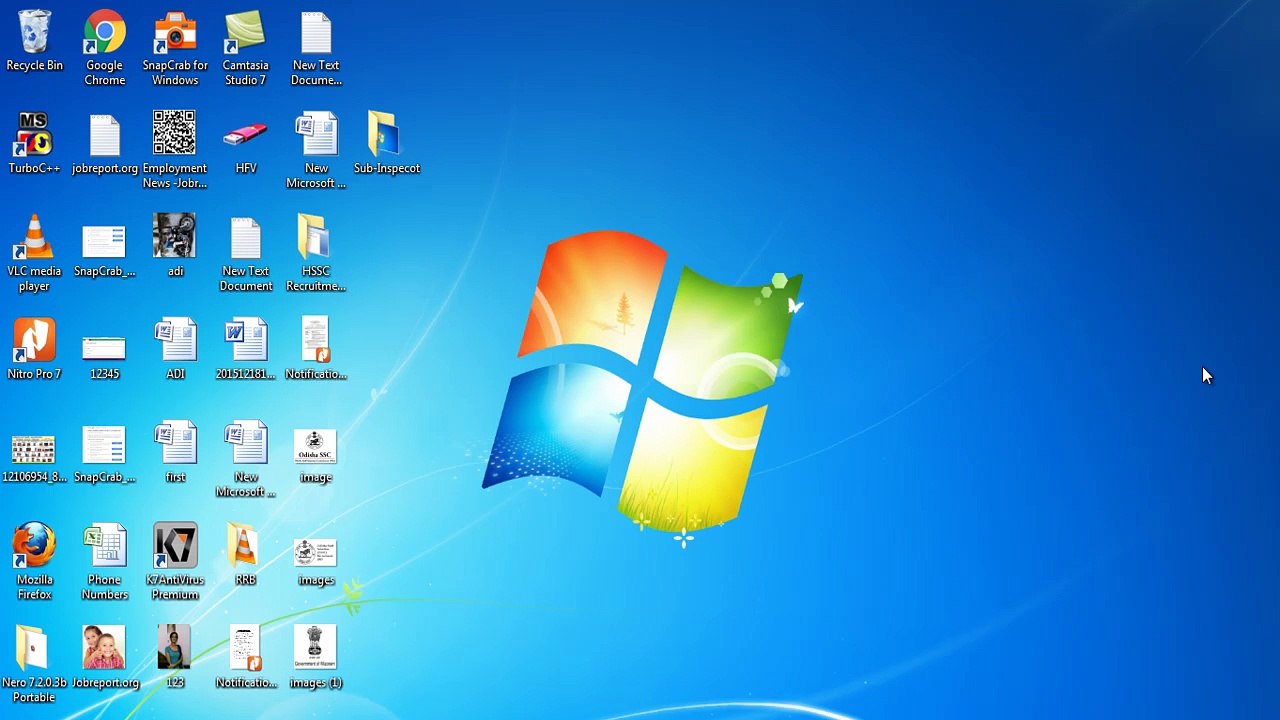Open the Phone Numbers Excel file
1280x720 pixels.
[105, 562]
